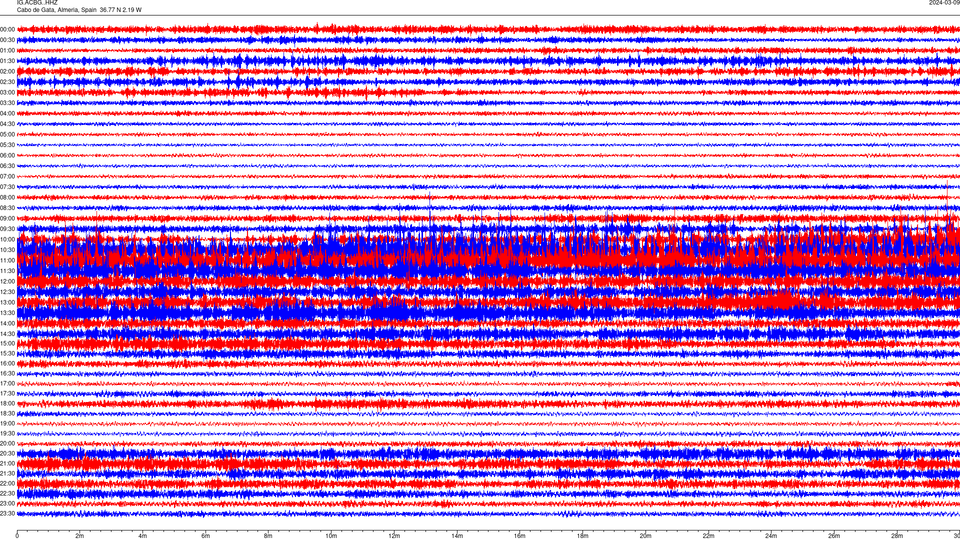
Task: Select the 15:30 time row label
Action: pos(7,353)
